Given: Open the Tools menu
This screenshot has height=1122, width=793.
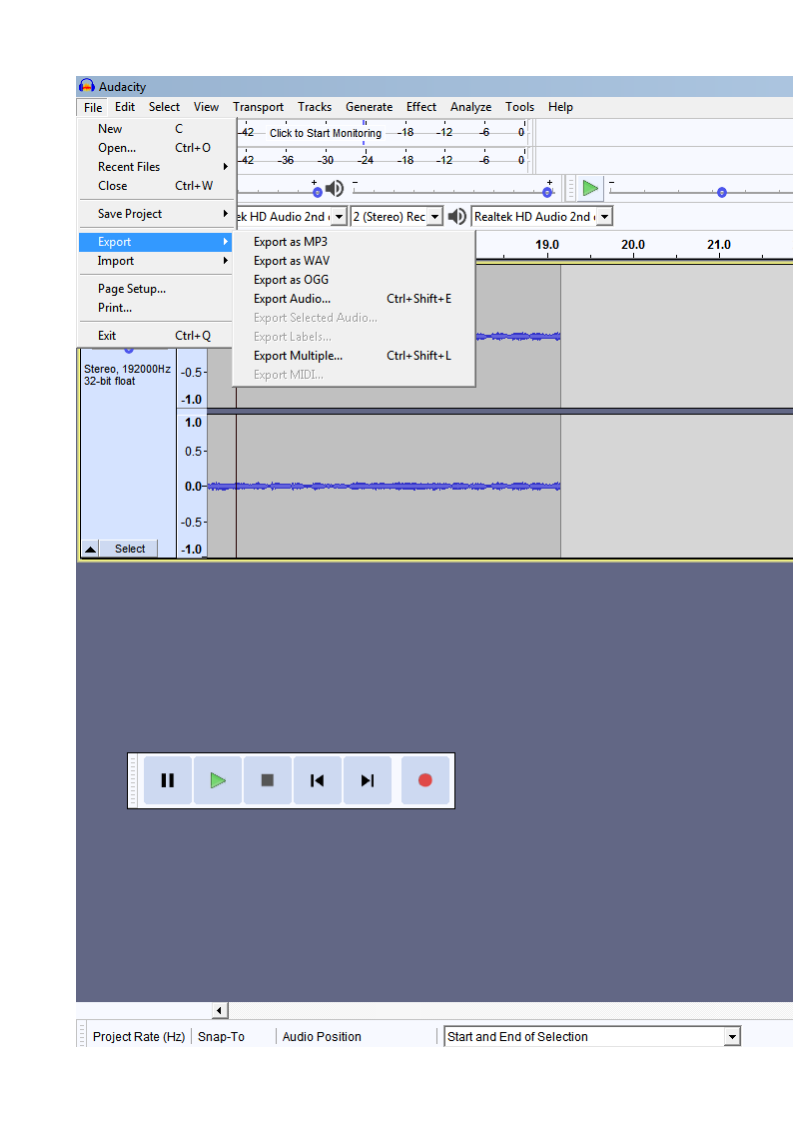Looking at the screenshot, I should [520, 107].
